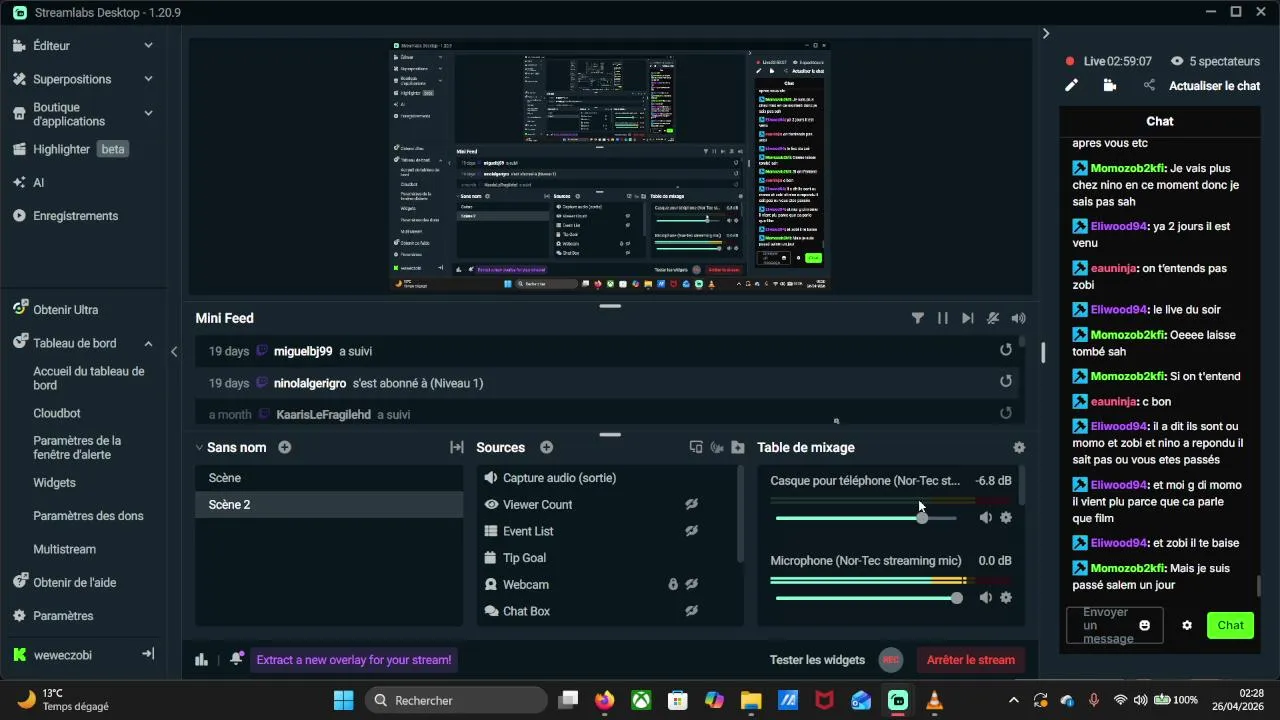
Task: Show the Viewer Count source
Action: 691,505
